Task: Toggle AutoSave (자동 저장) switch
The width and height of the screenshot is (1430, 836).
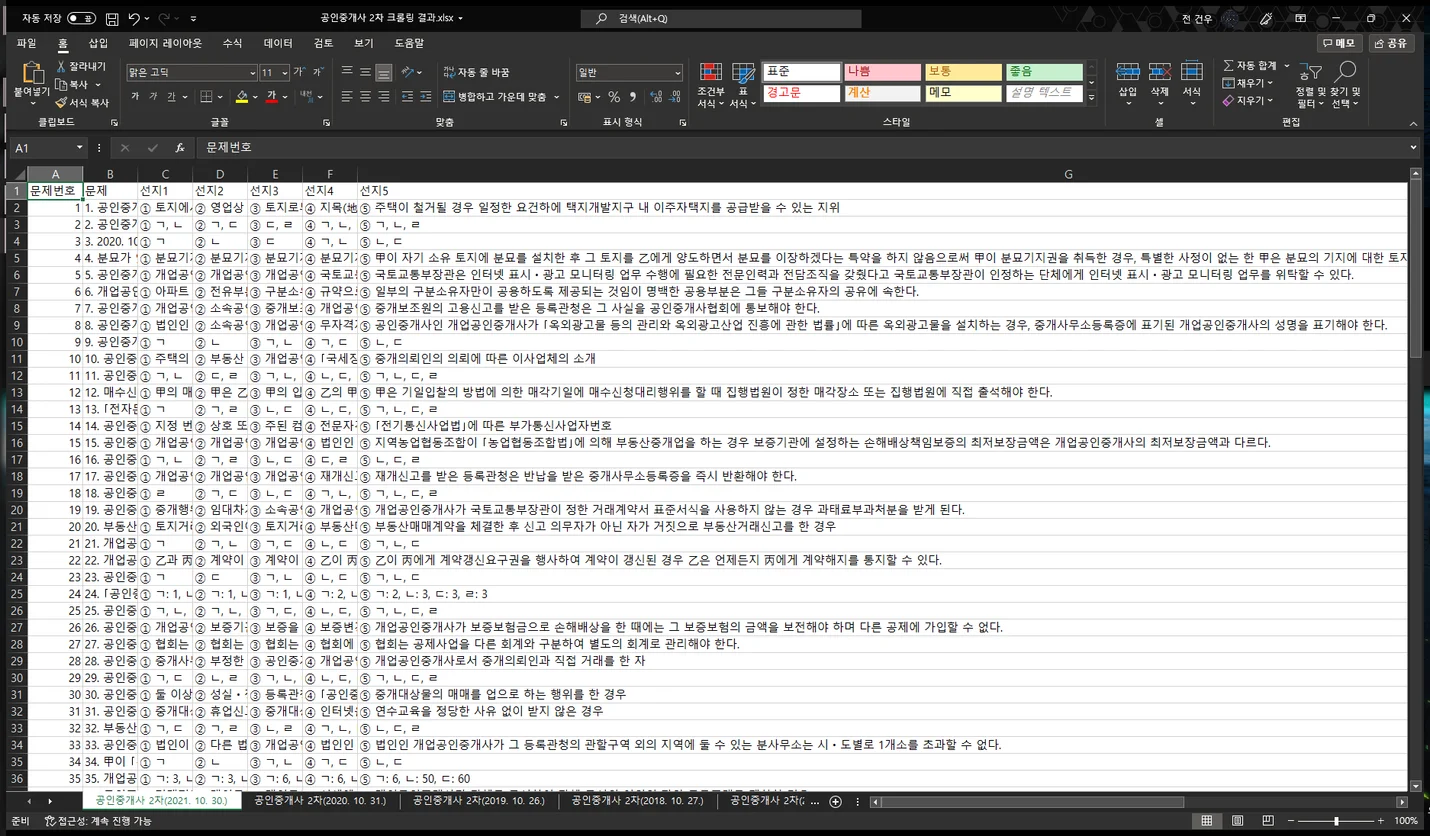Action: (x=82, y=18)
